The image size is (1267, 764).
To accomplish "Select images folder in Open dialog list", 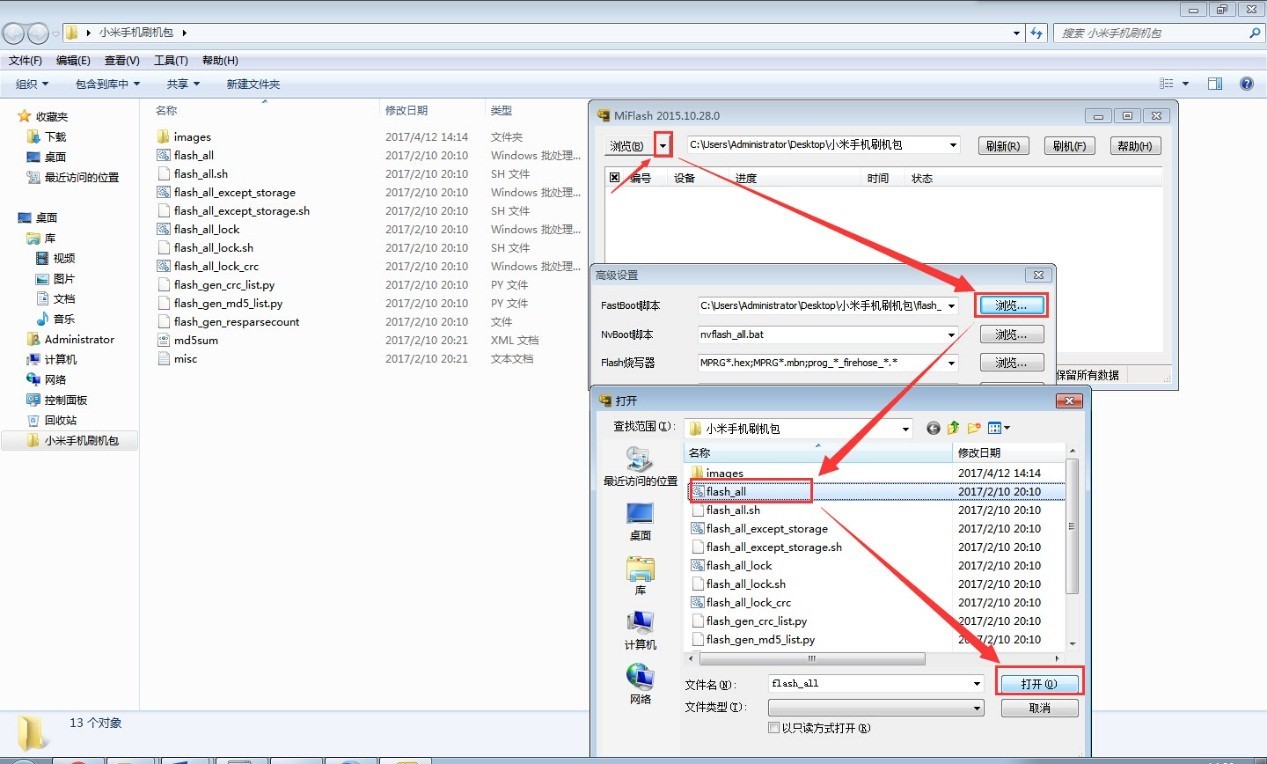I will pos(725,473).
